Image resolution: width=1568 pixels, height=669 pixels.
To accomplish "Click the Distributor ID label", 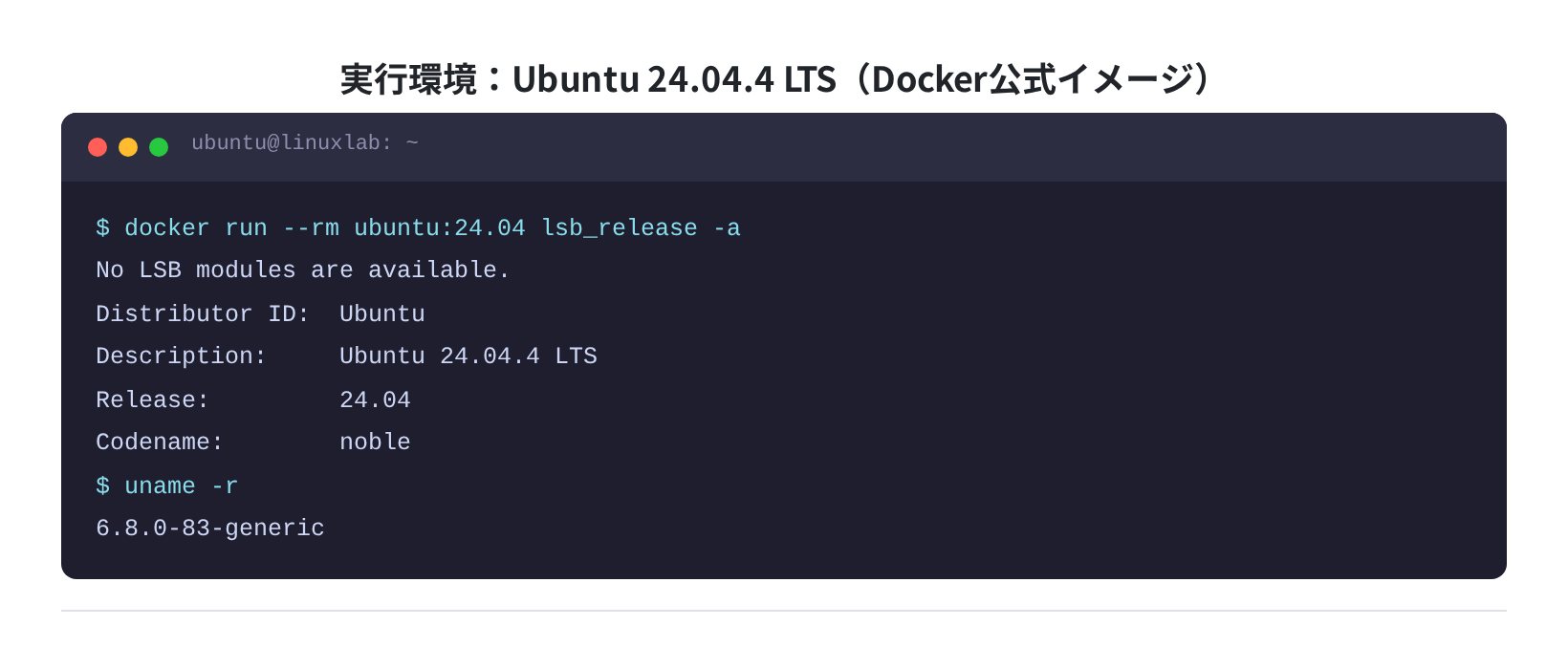I will (x=202, y=313).
